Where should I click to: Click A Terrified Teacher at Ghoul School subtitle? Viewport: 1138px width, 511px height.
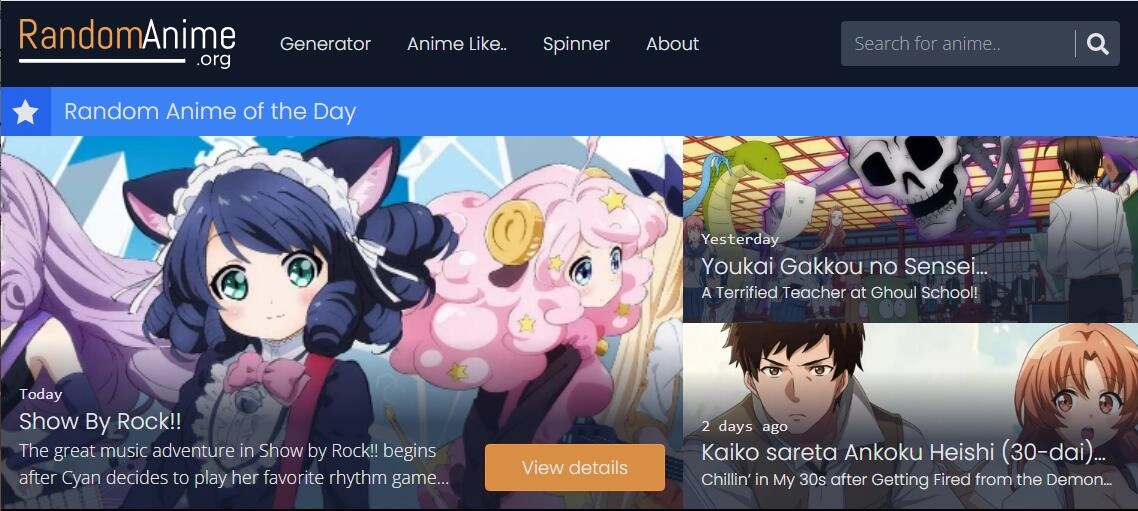pos(839,293)
